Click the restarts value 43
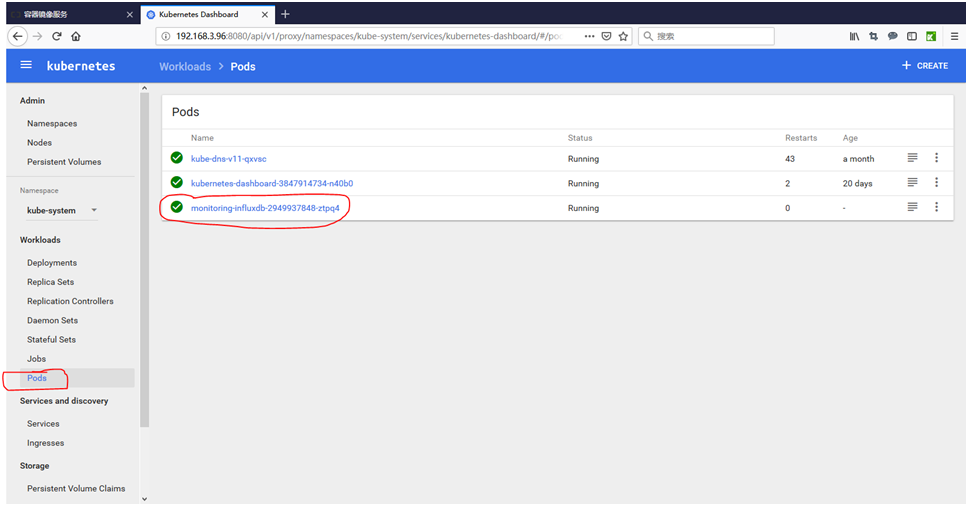This screenshot has width=968, height=506. [790, 159]
